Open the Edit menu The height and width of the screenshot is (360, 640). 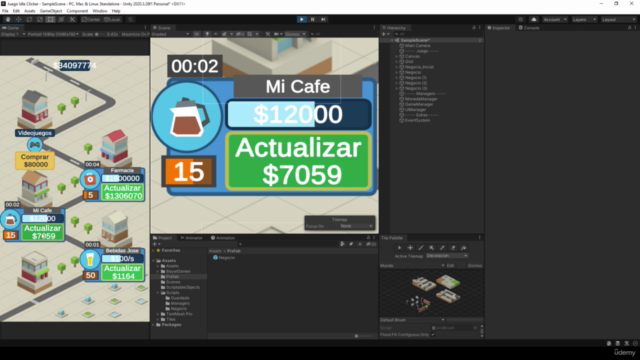click(x=16, y=11)
